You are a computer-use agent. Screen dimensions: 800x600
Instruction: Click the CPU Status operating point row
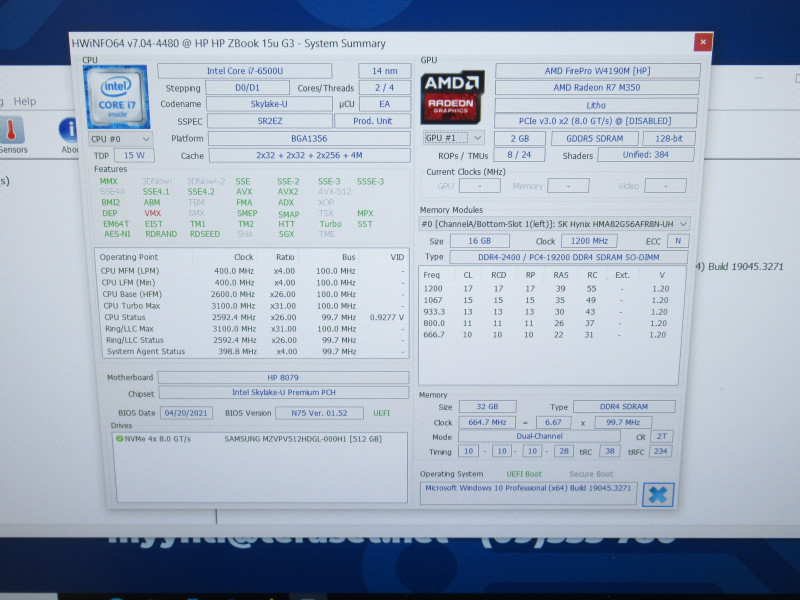pyautogui.click(x=253, y=317)
